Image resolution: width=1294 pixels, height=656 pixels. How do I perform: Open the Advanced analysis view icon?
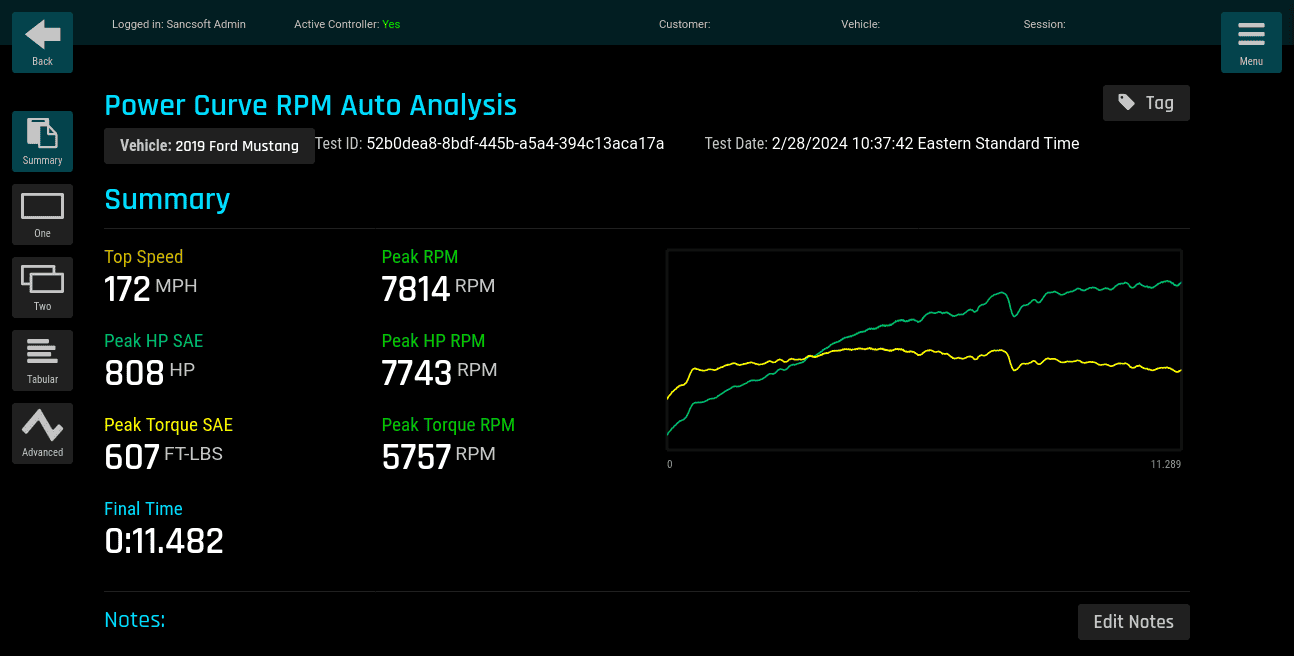click(42, 433)
